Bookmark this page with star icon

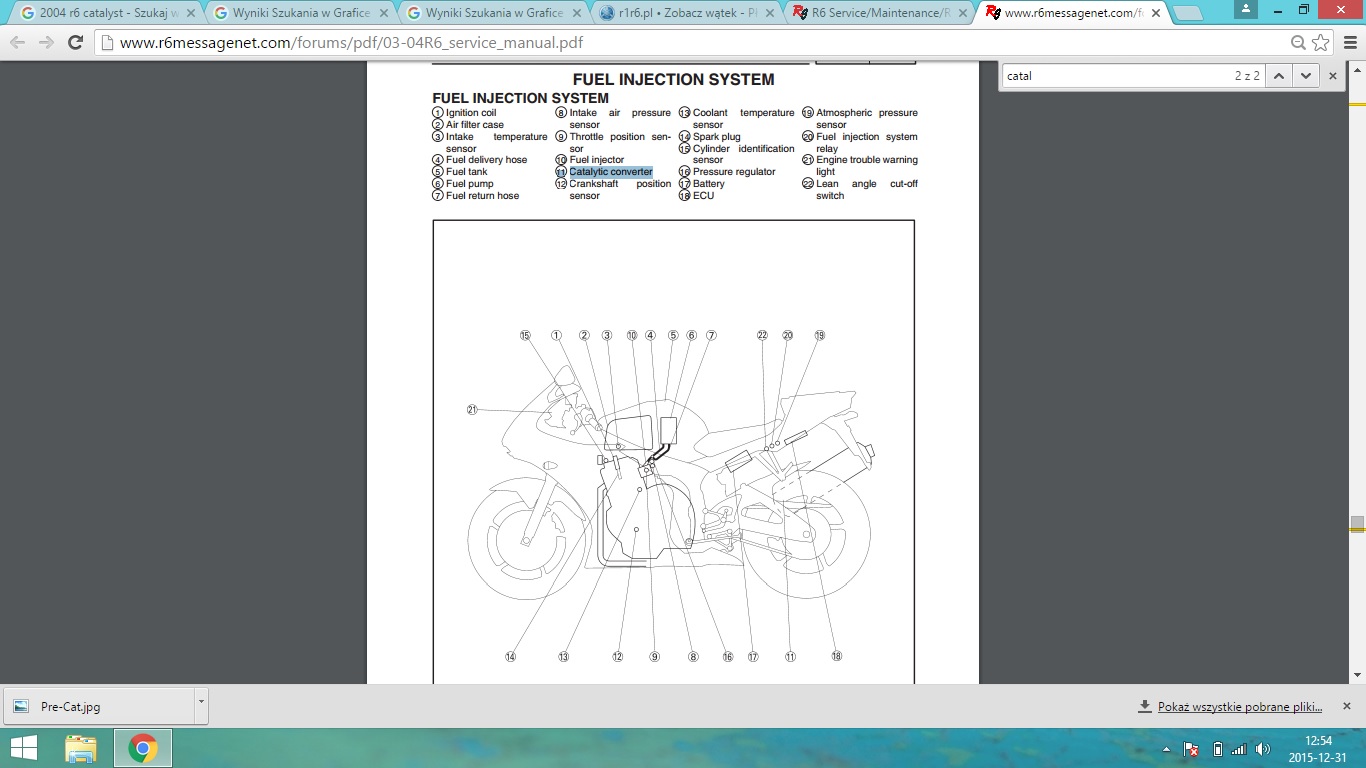[1321, 43]
